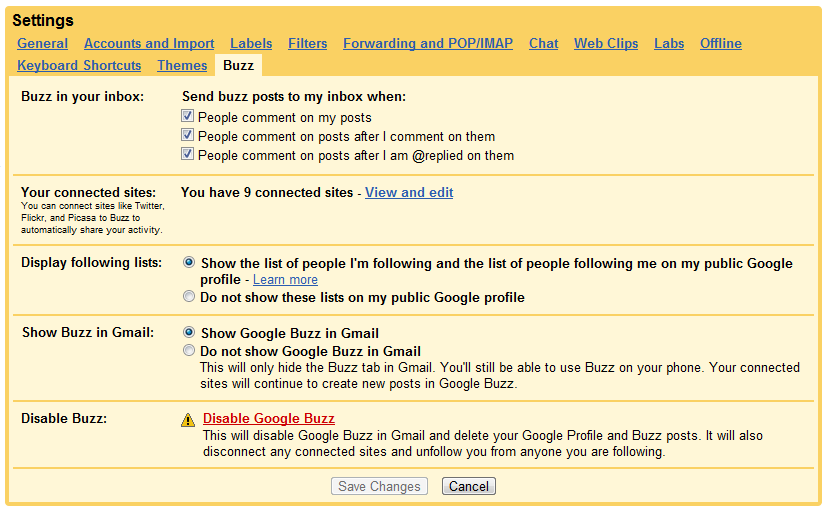The width and height of the screenshot is (827, 510).
Task: Click the yellow warning icon beside Disable Google Buzz
Action: pos(188,420)
